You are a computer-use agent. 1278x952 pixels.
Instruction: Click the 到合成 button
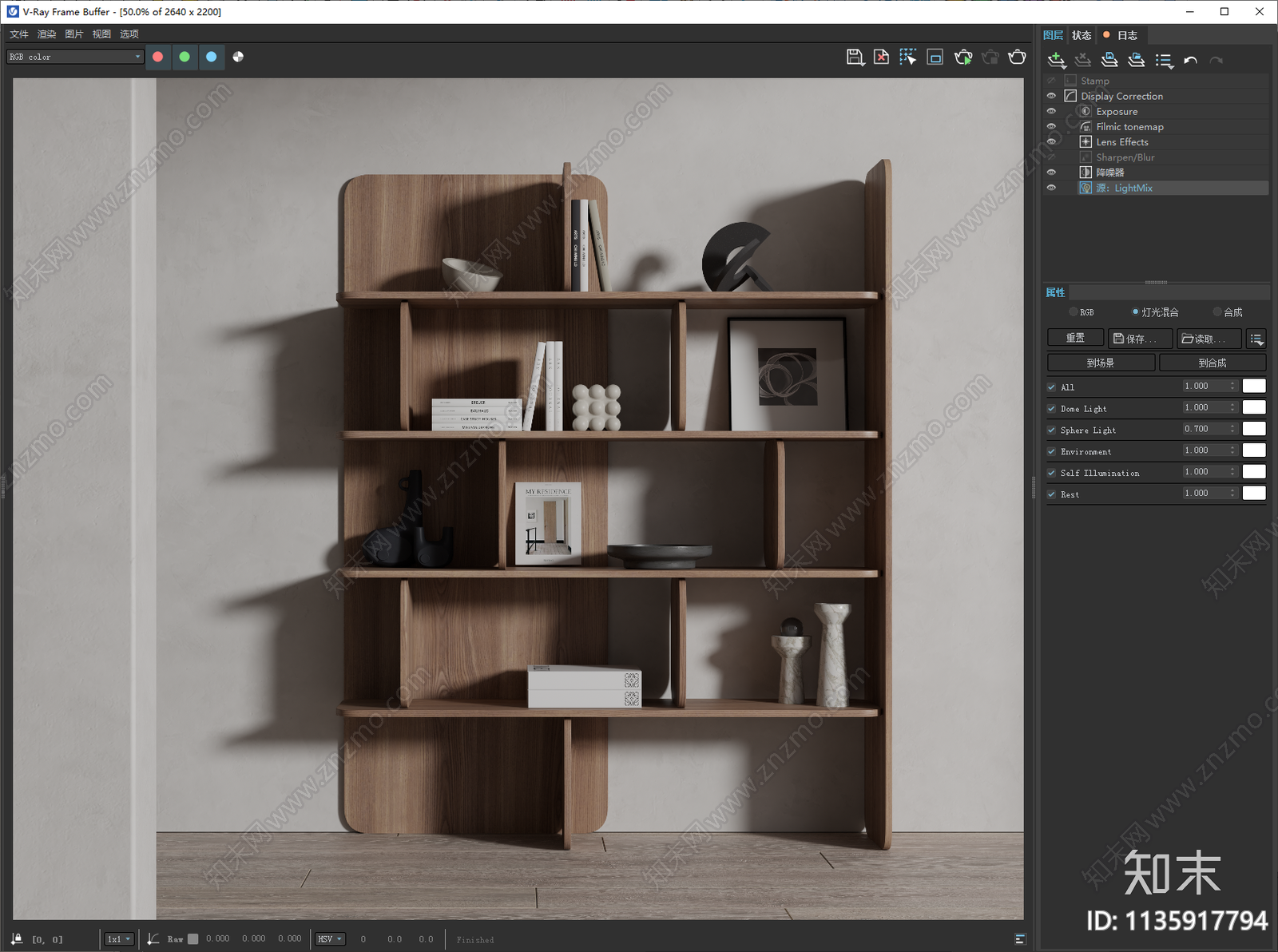coord(1213,363)
